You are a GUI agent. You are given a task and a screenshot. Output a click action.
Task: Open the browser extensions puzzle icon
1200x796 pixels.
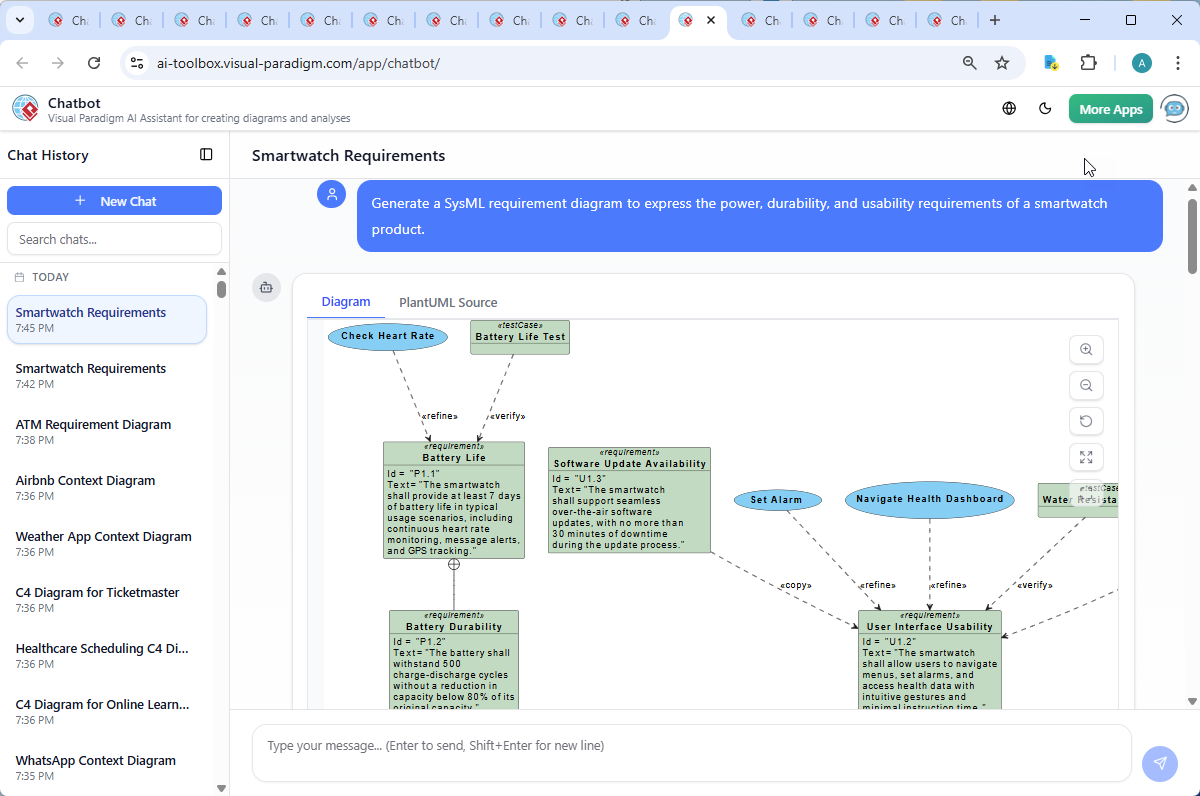(1089, 62)
